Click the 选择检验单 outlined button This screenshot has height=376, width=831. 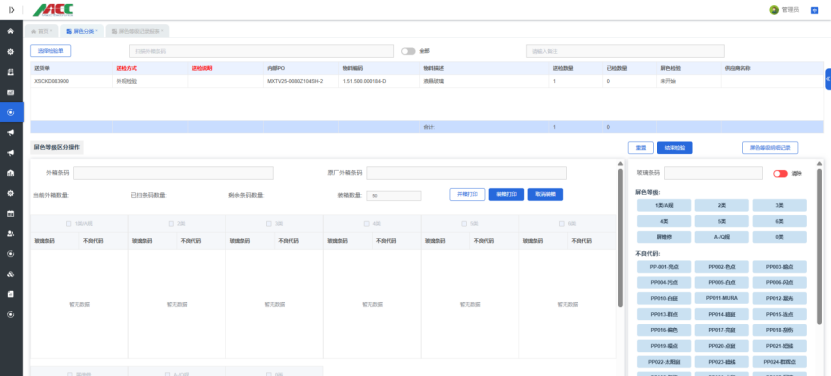(x=50, y=51)
